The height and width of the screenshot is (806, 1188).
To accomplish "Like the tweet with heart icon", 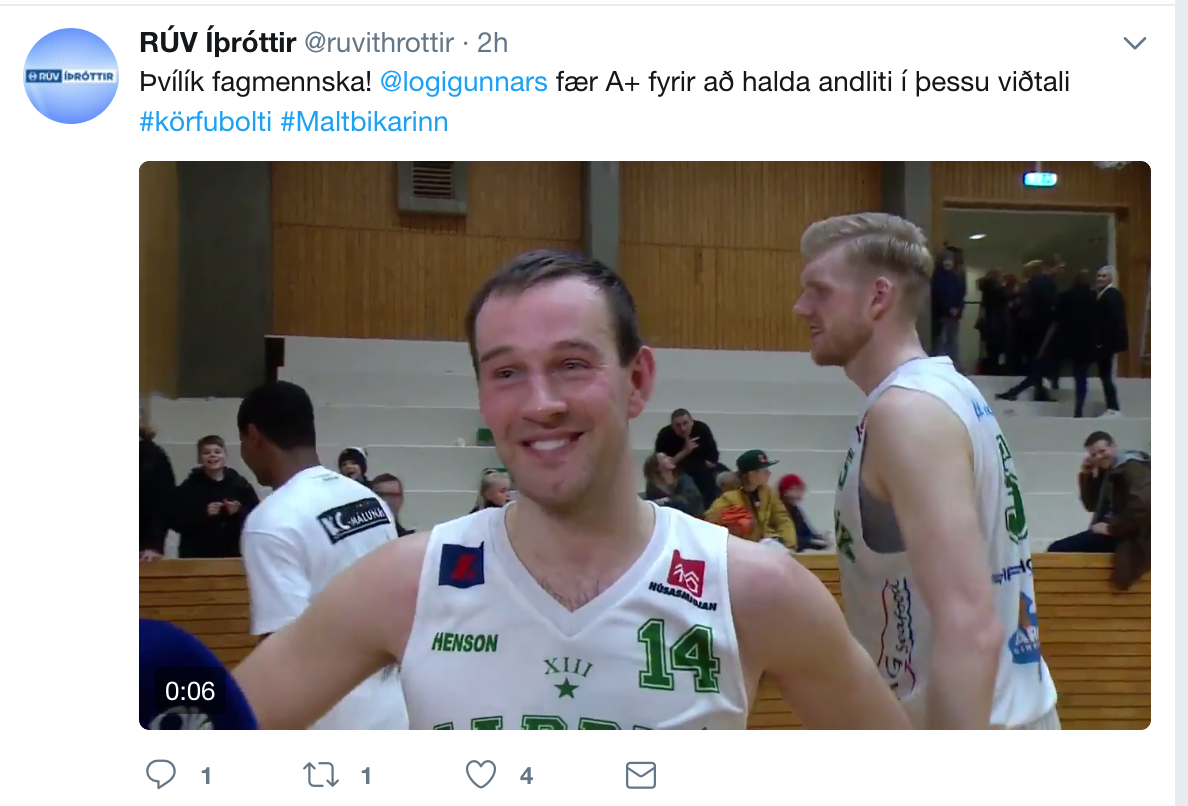I will pos(480,774).
